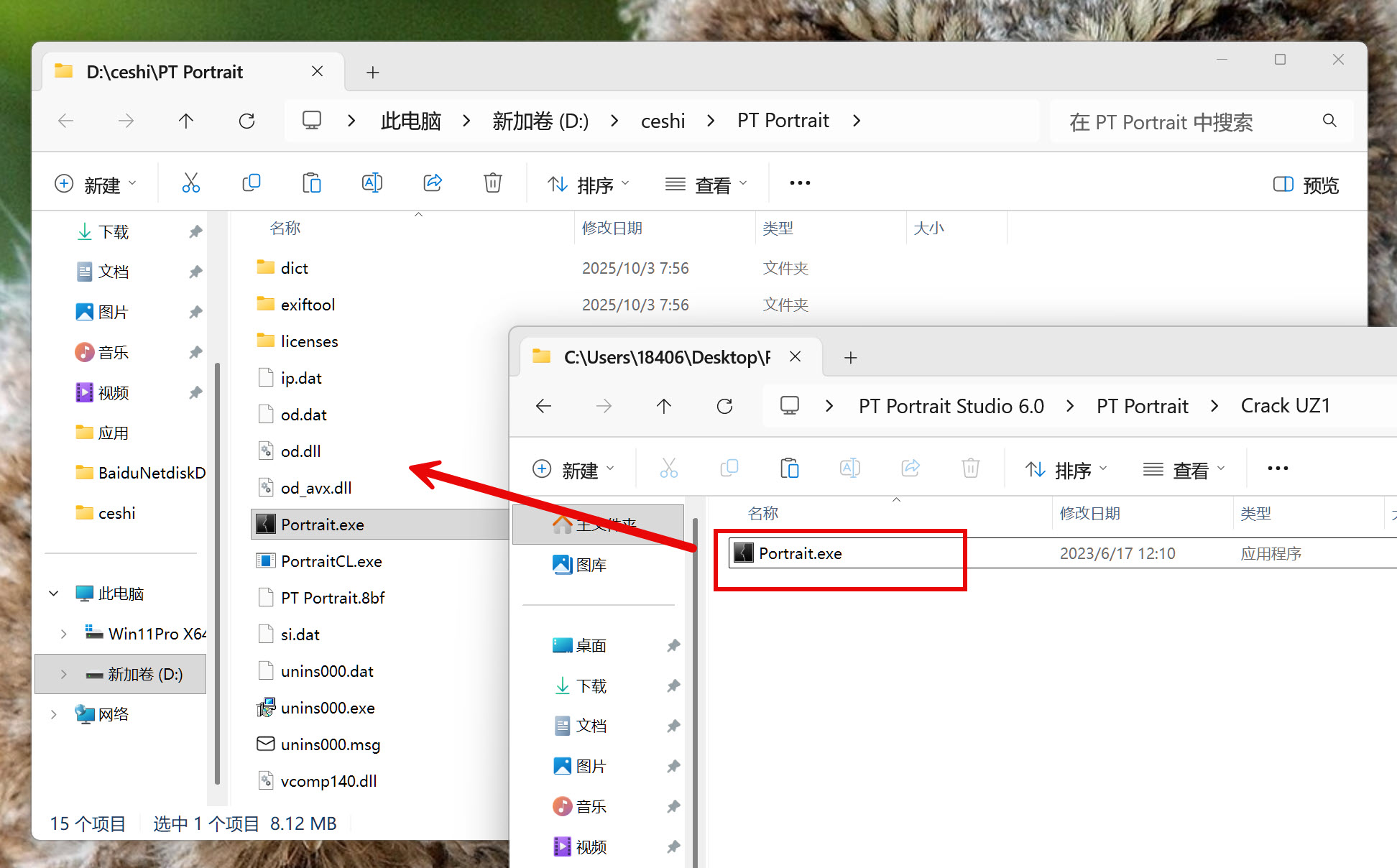
Task: Toggle the 预览 preview pane button
Action: [x=1306, y=185]
